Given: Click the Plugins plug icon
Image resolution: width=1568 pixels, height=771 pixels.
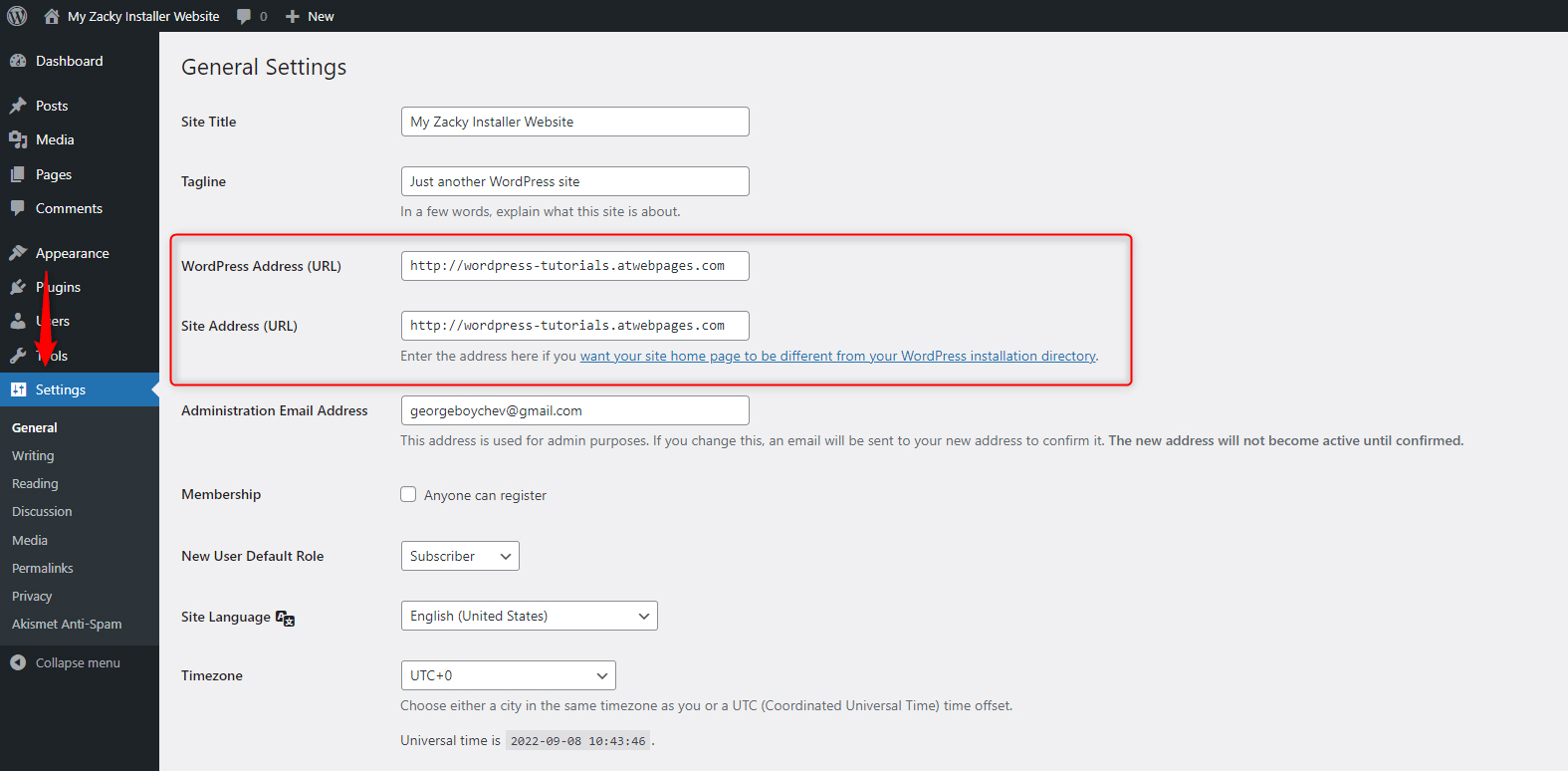Looking at the screenshot, I should [18, 287].
